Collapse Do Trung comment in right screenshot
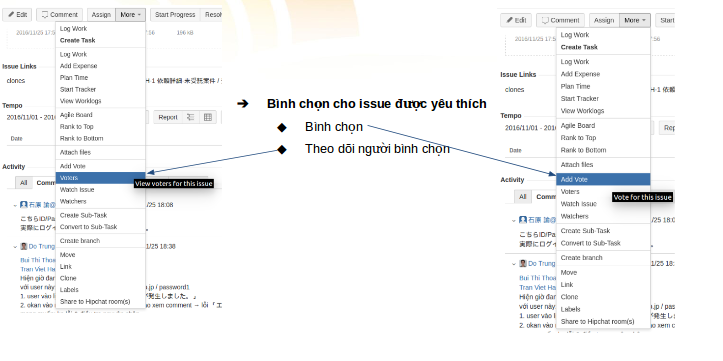Viewport: 723px width, 361px height. tap(514, 264)
